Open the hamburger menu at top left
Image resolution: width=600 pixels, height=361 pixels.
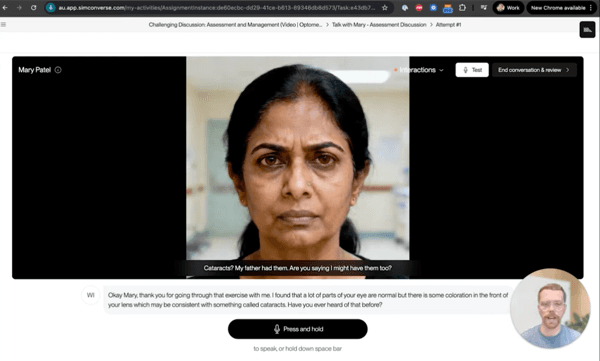pyautogui.click(x=3, y=25)
